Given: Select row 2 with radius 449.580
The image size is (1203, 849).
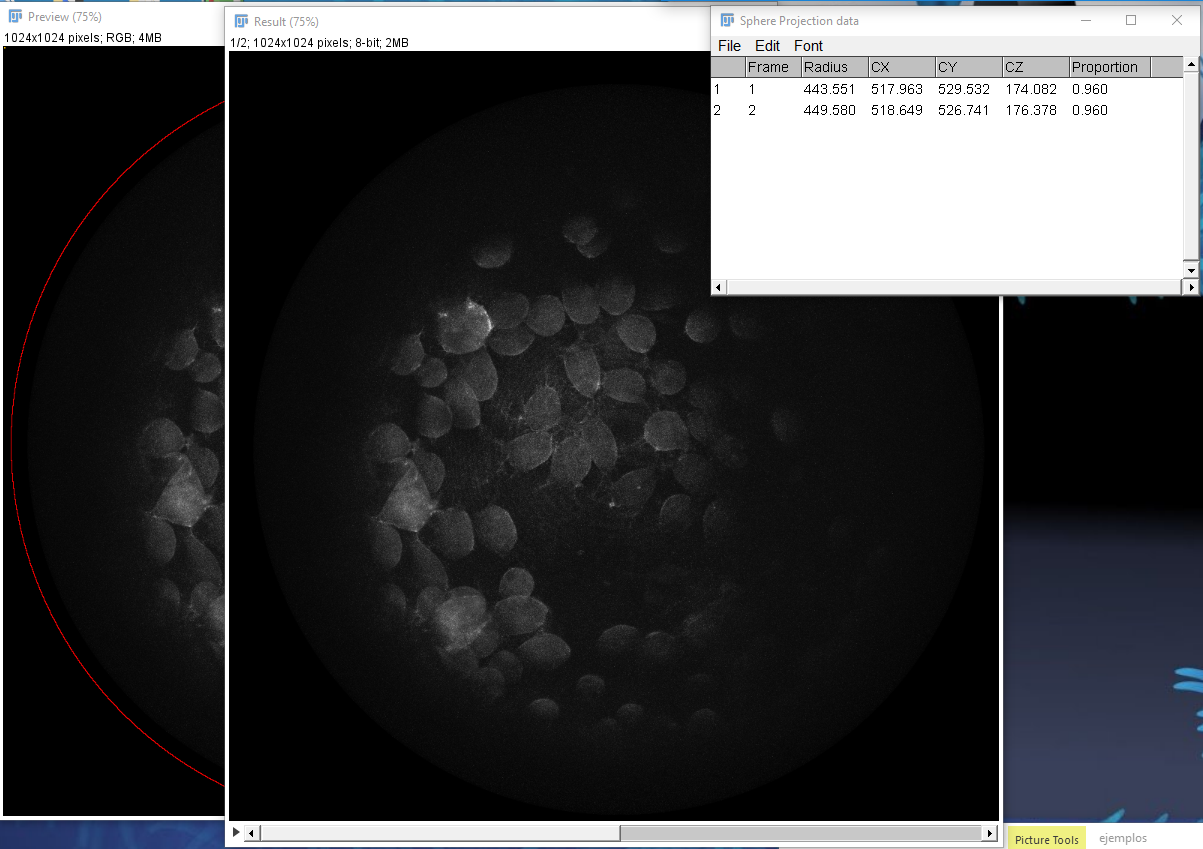Looking at the screenshot, I should 829,110.
